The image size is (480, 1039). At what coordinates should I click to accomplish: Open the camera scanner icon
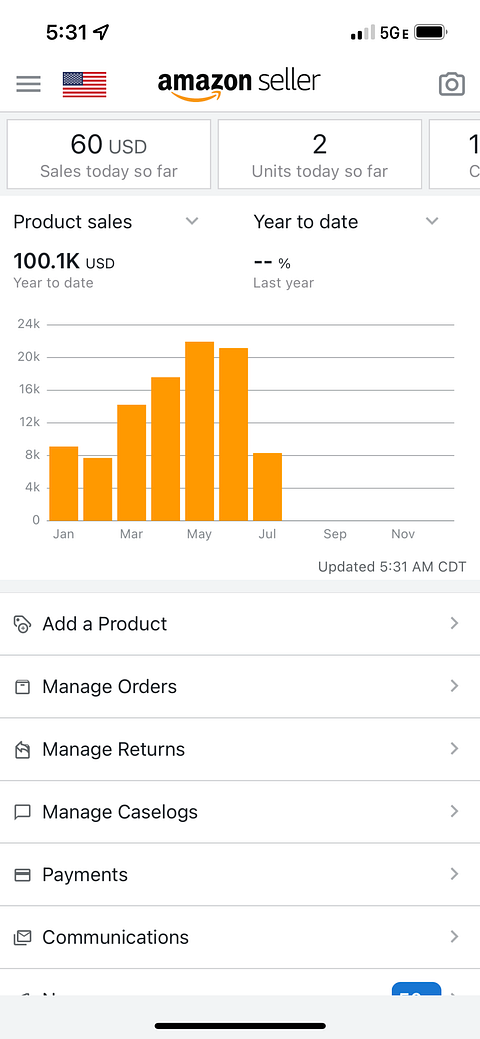(451, 84)
